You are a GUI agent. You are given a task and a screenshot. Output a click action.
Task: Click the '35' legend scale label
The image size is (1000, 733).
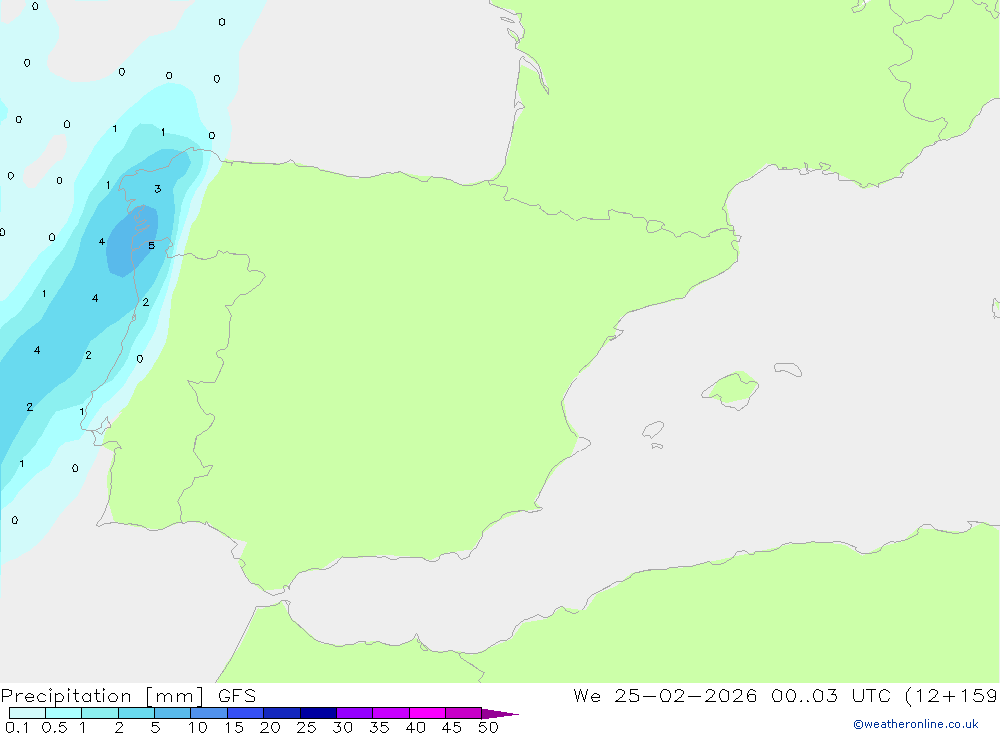[x=379, y=727]
